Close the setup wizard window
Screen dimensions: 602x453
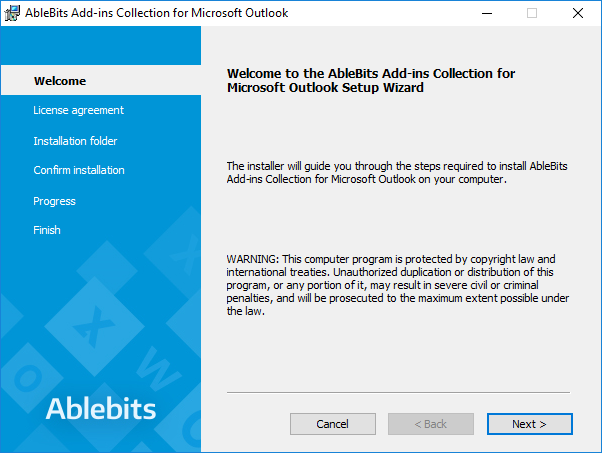point(578,13)
